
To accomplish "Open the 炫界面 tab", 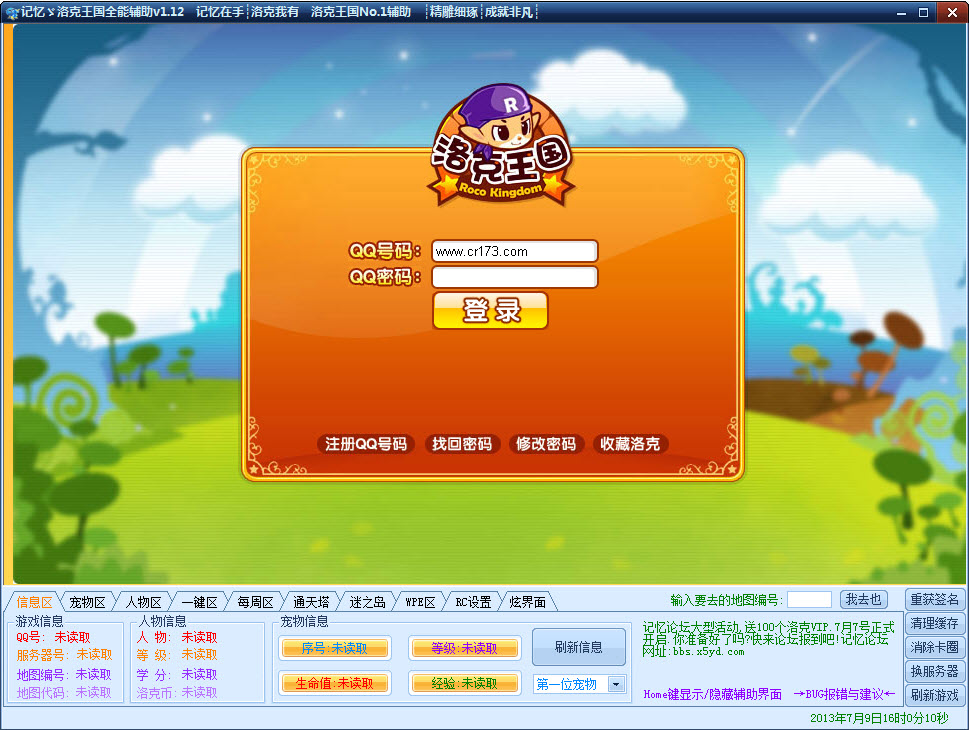I will 528,602.
